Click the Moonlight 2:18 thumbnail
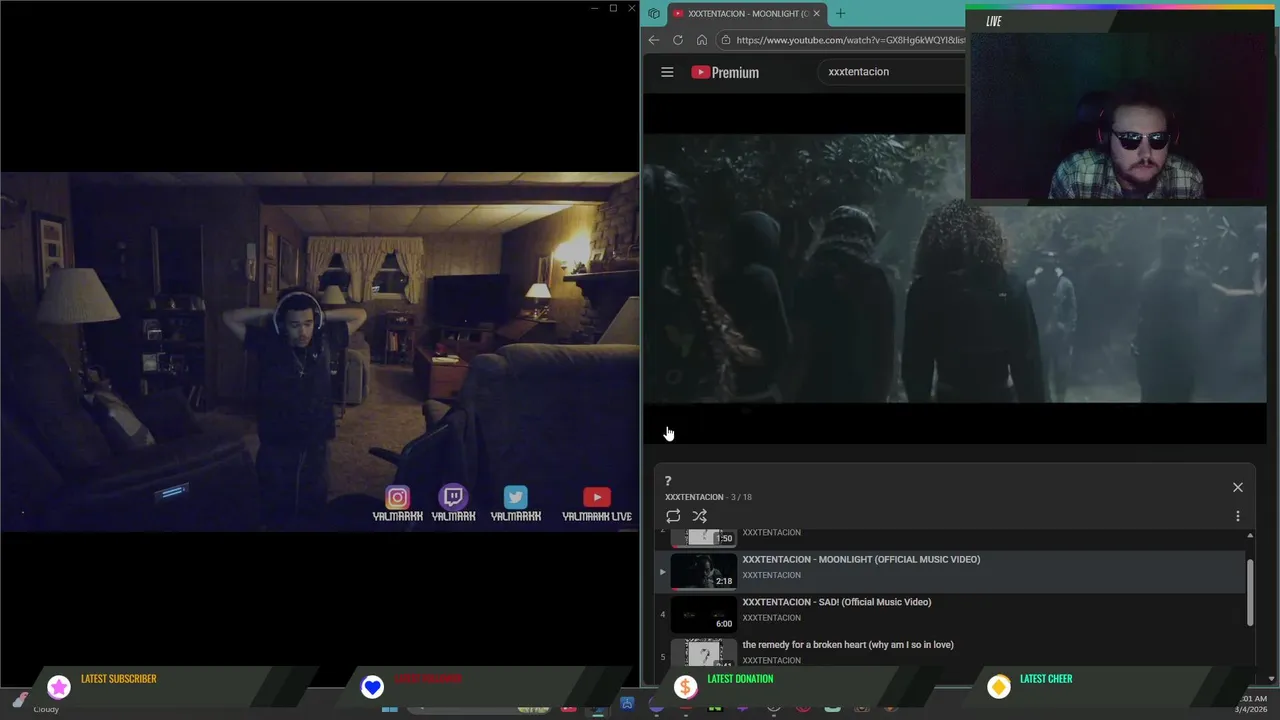Image resolution: width=1280 pixels, height=720 pixels. click(x=703, y=570)
